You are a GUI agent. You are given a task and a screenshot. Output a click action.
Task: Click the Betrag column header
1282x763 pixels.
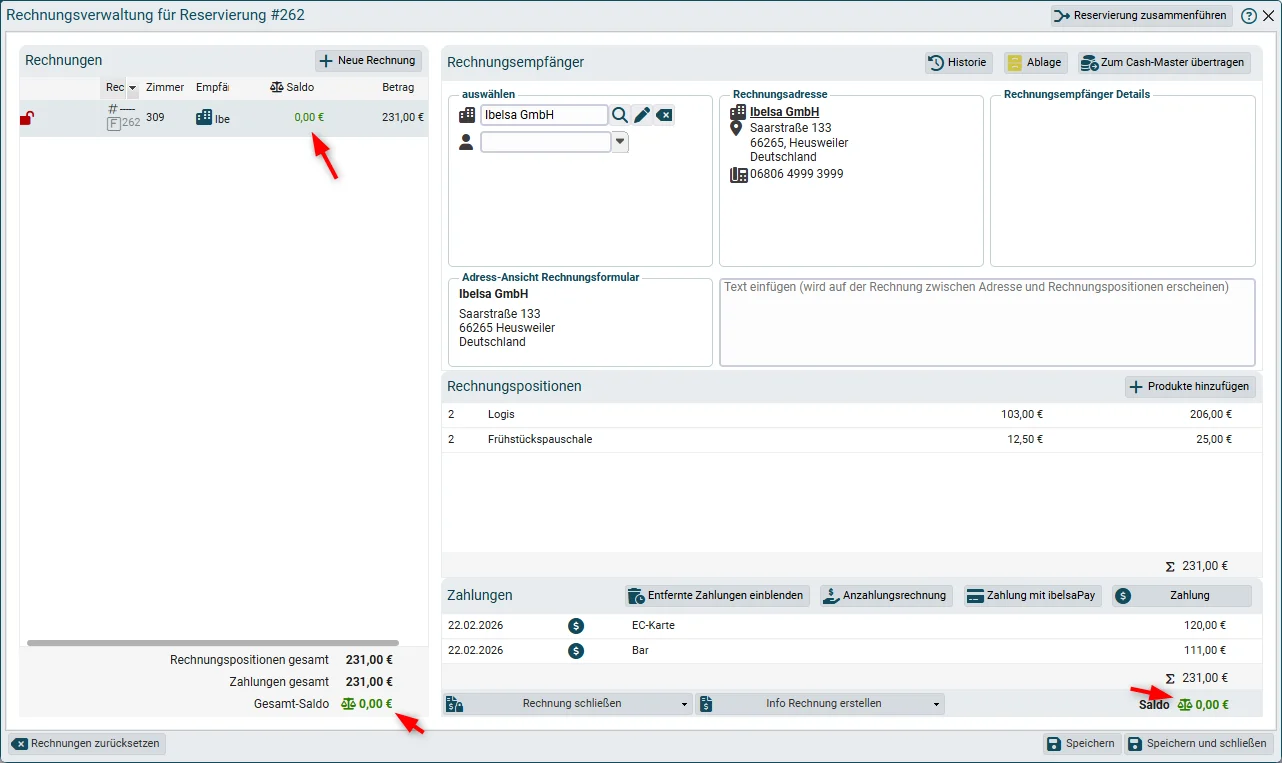tap(398, 88)
